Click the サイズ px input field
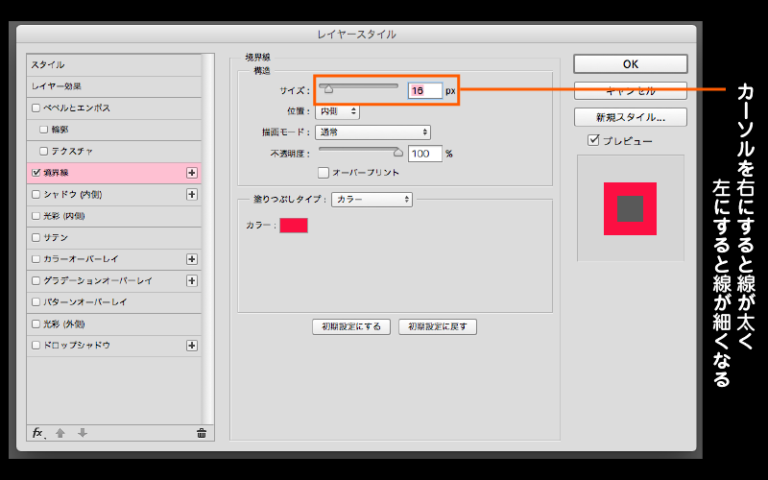The image size is (768, 480). pyautogui.click(x=424, y=90)
